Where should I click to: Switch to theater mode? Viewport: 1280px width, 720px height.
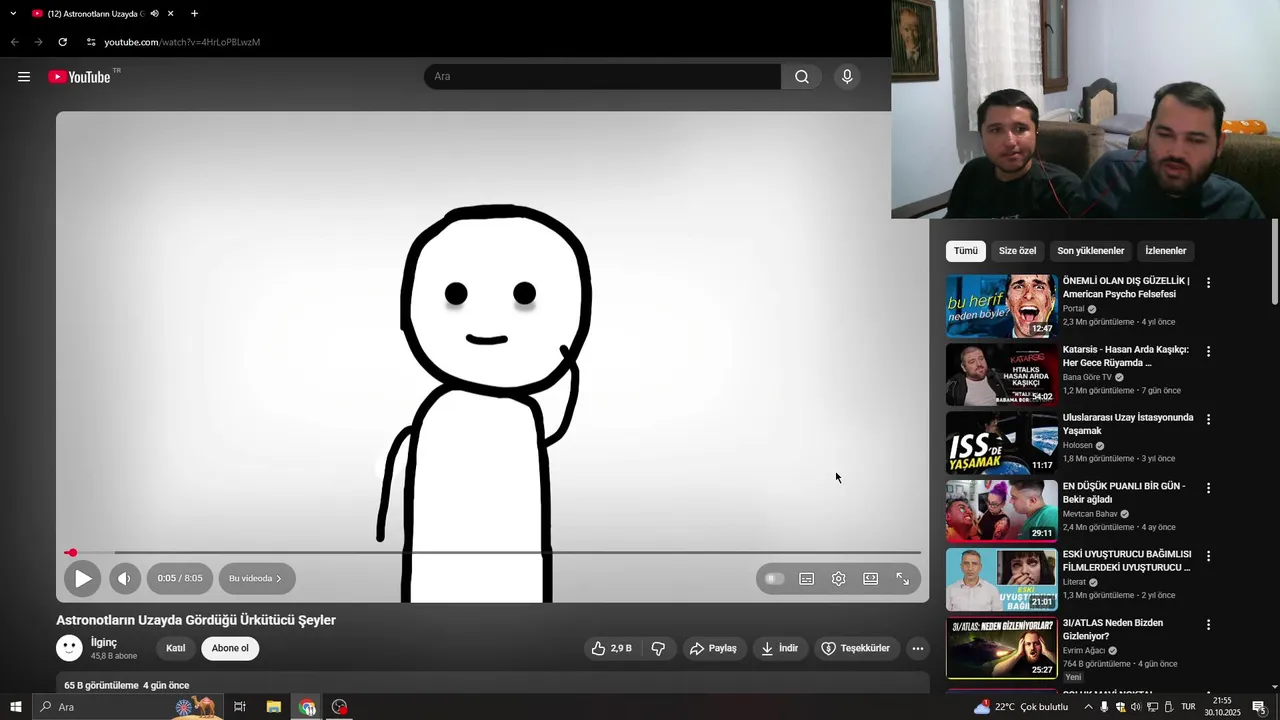pyautogui.click(x=871, y=578)
